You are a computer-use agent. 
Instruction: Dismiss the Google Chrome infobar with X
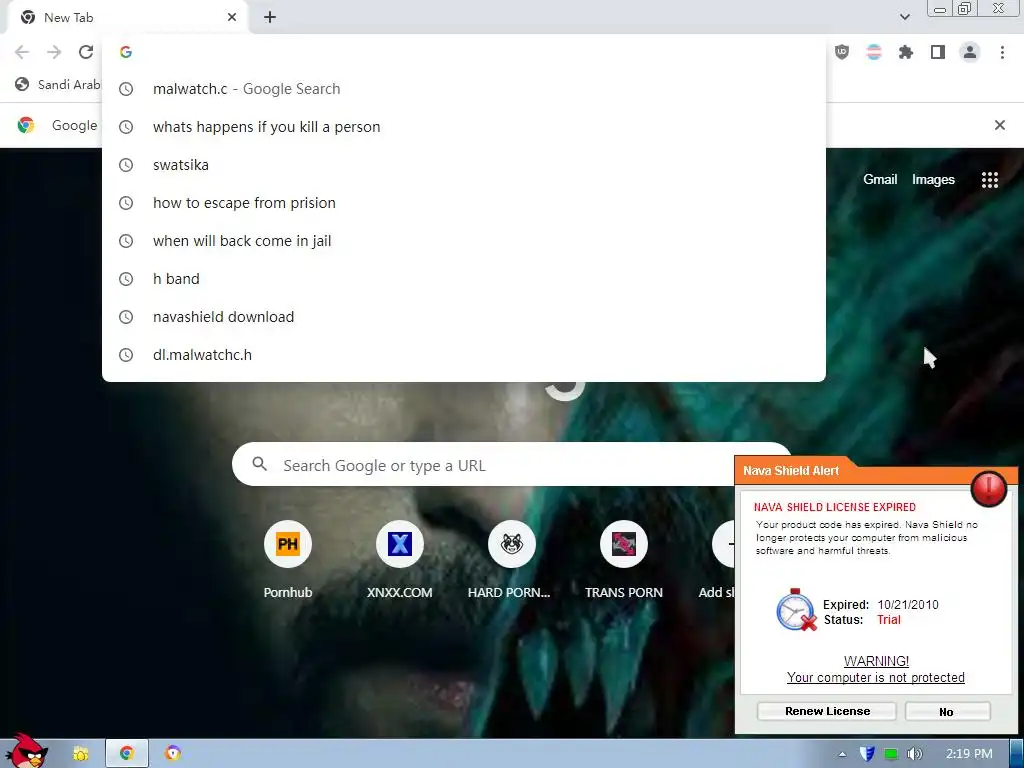[999, 125]
